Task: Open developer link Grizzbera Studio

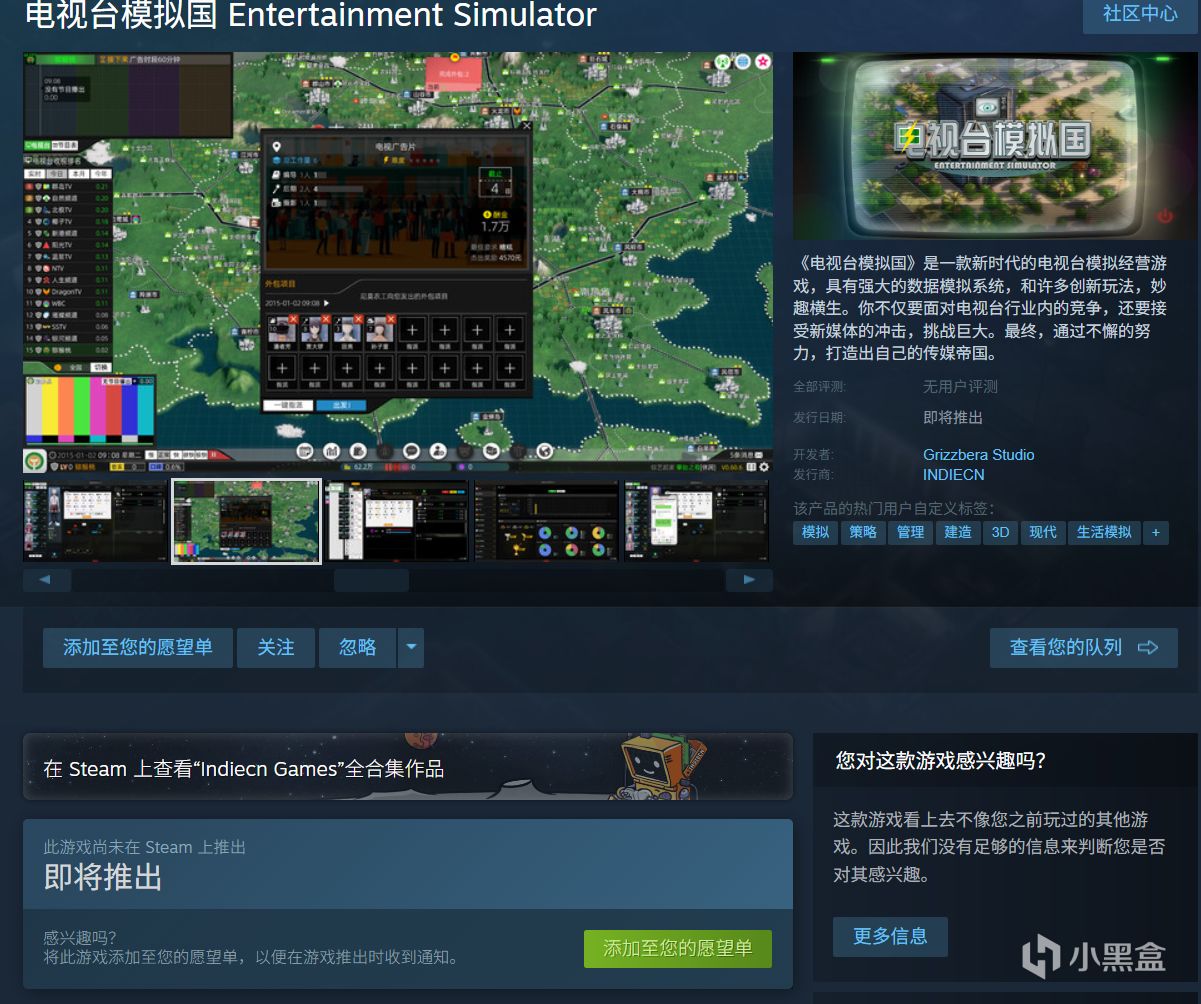Action: tap(979, 454)
